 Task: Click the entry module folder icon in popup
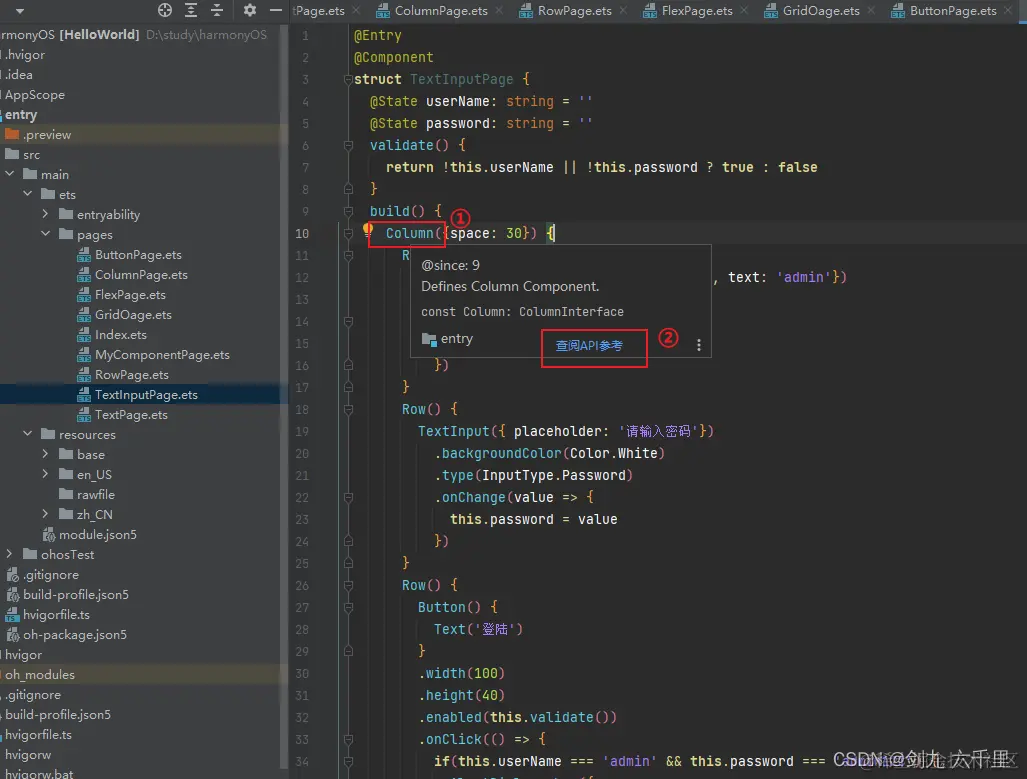tap(429, 339)
